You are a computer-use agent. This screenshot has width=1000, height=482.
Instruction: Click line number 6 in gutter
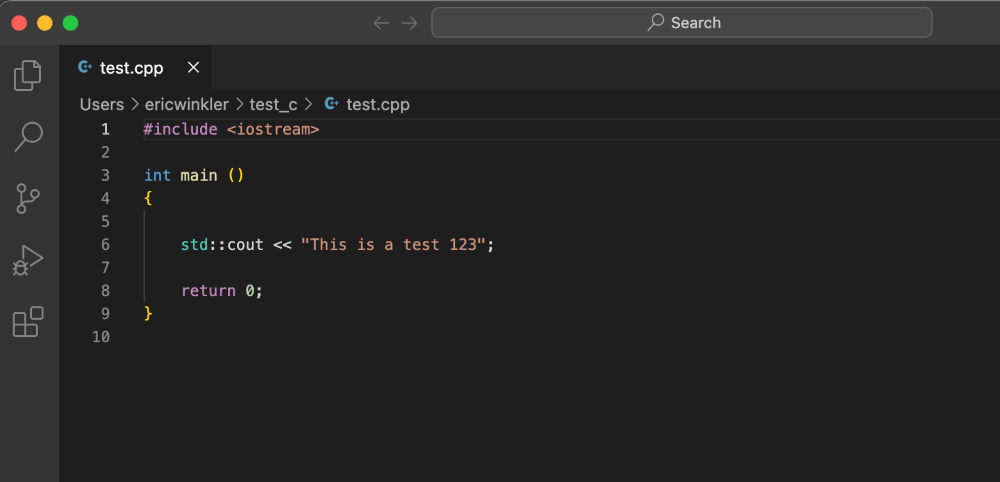click(x=105, y=244)
